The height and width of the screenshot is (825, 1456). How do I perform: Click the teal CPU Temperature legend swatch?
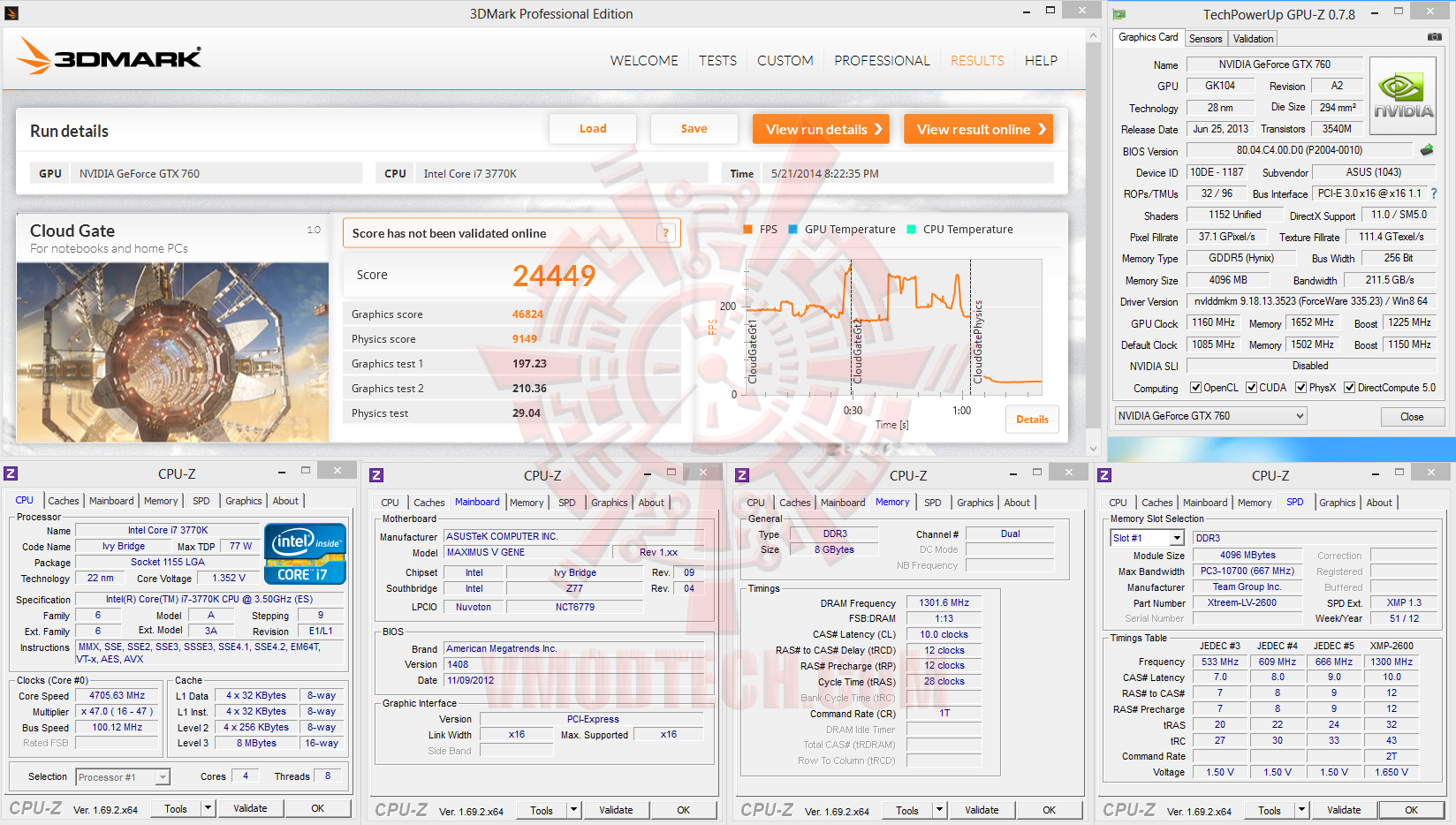tap(911, 230)
